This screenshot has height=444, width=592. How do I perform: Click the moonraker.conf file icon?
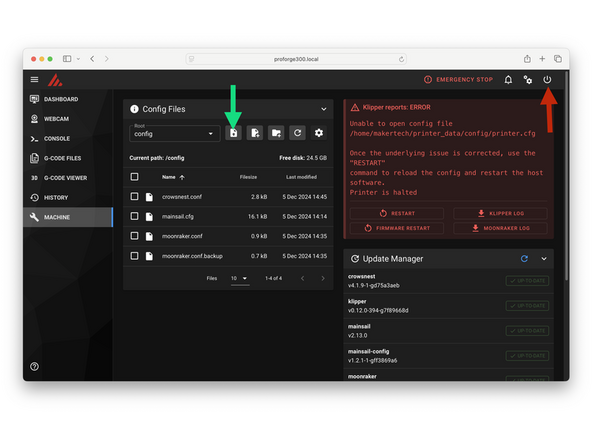pos(150,236)
